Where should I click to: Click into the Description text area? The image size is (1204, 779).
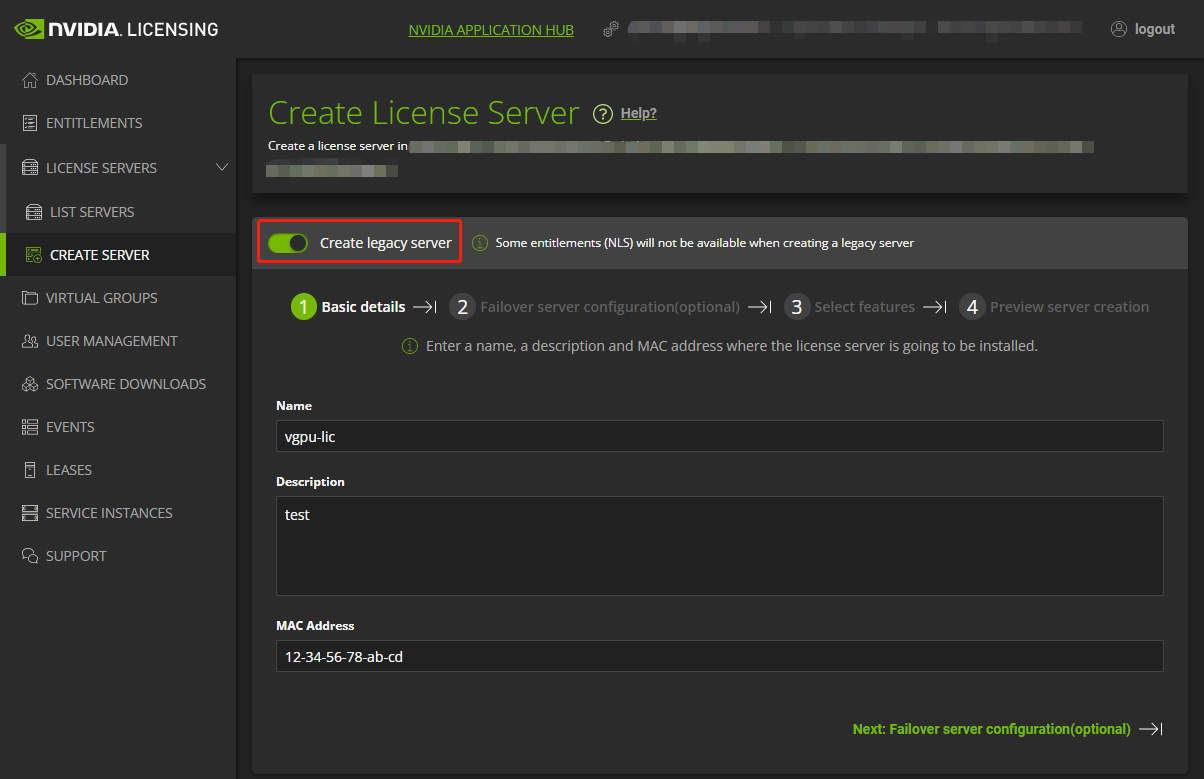720,546
